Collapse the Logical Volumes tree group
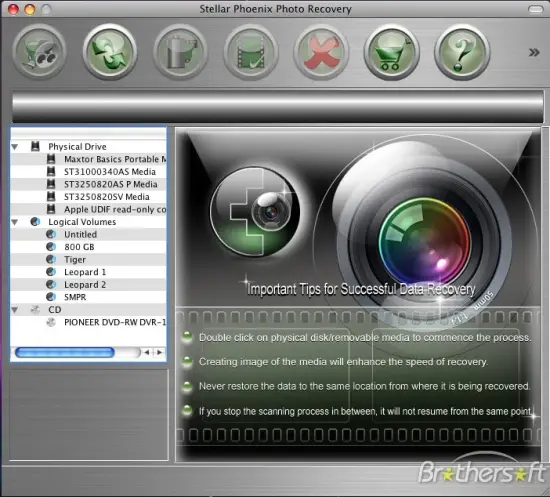The height and width of the screenshot is (497, 550). point(15,222)
